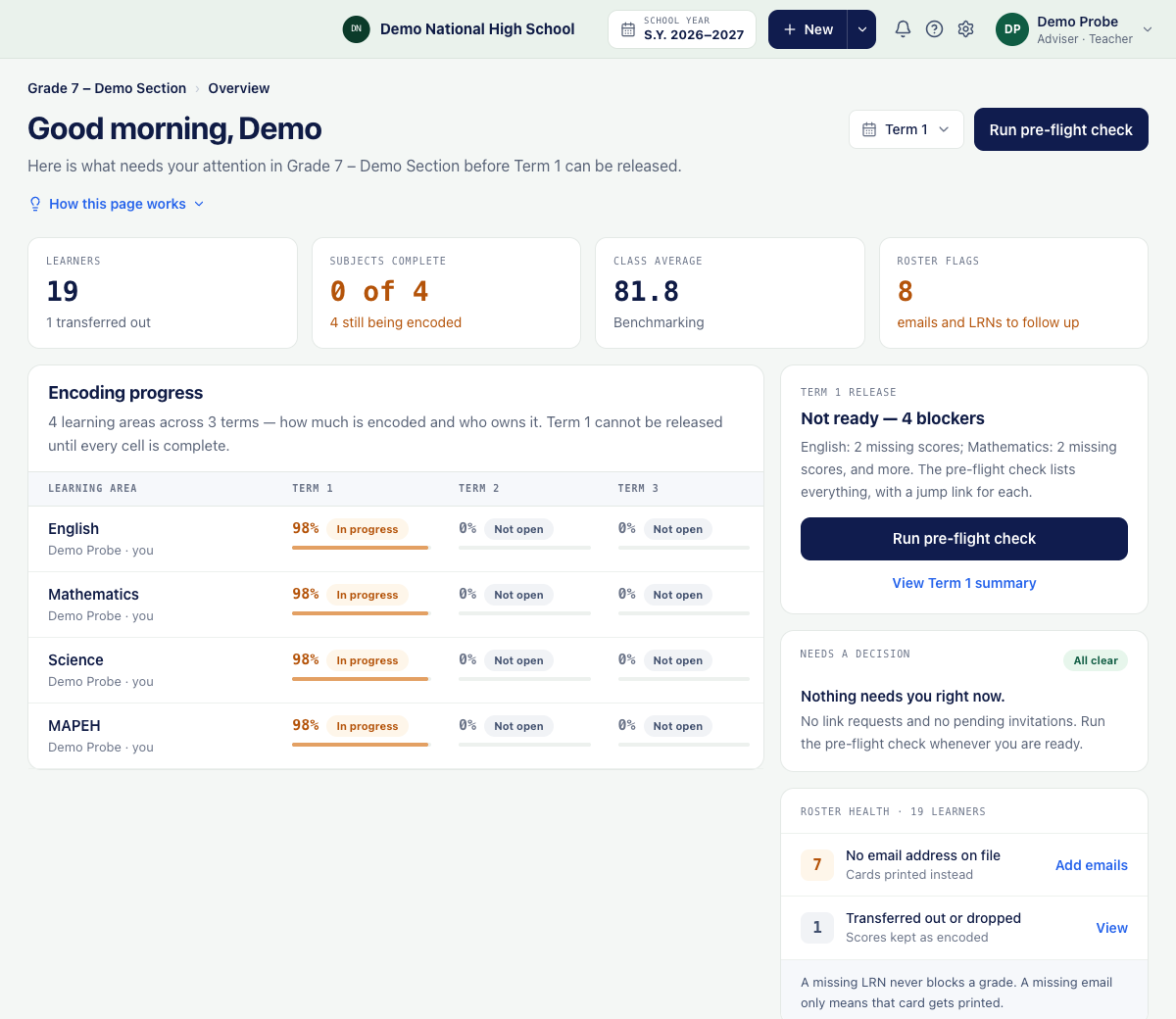Image resolution: width=1176 pixels, height=1019 pixels.
Task: Open View Term 1 summary link
Action: click(964, 583)
